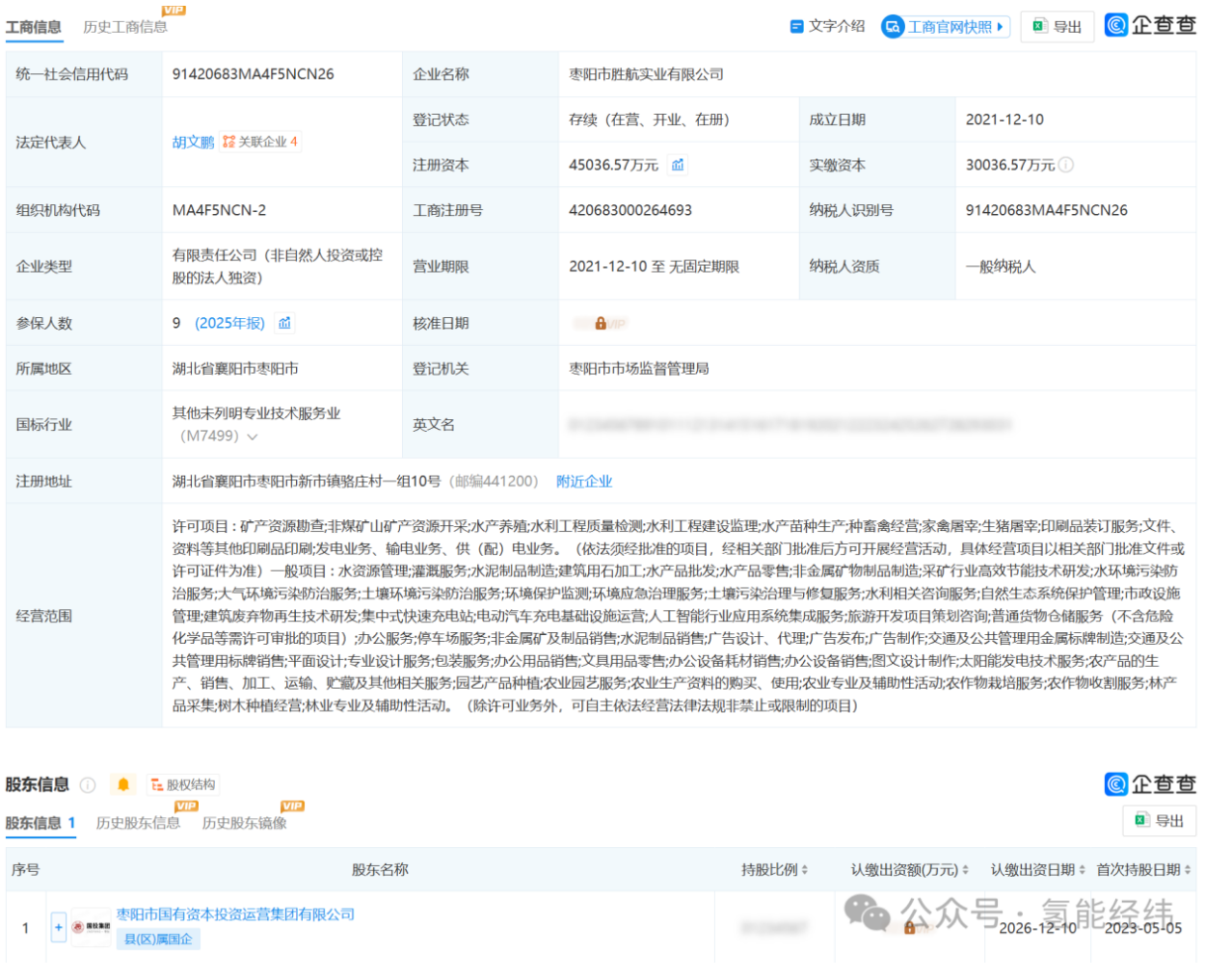
Task: Click the 文字介绍 icon button
Action: [827, 26]
